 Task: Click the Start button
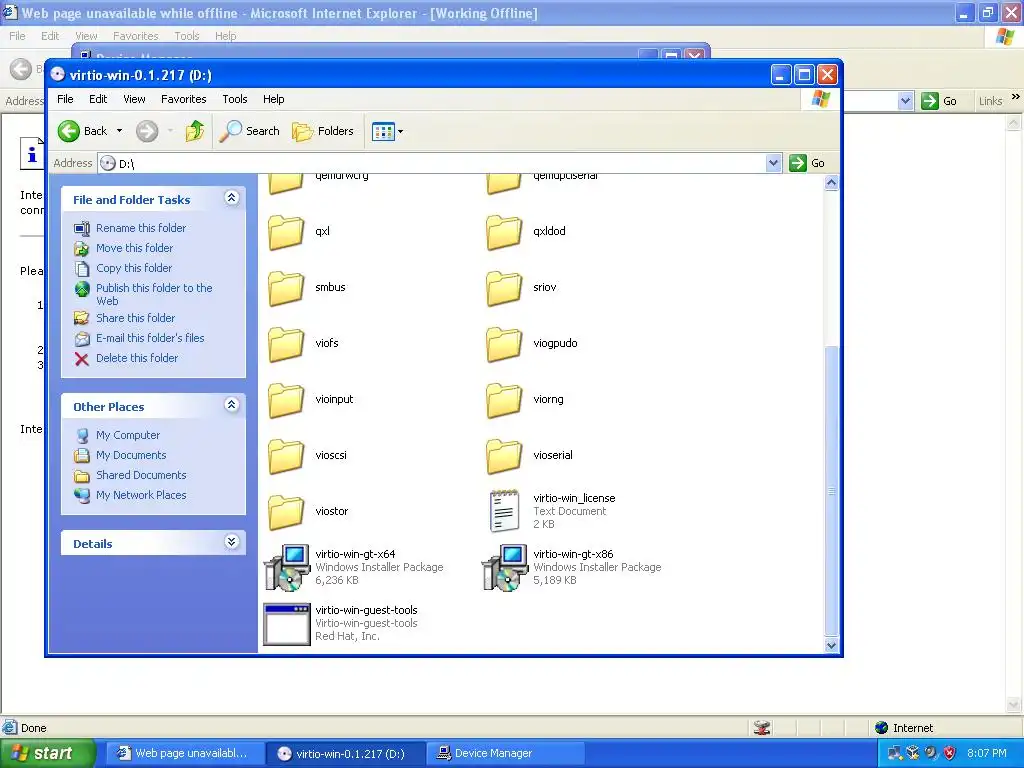click(47, 754)
